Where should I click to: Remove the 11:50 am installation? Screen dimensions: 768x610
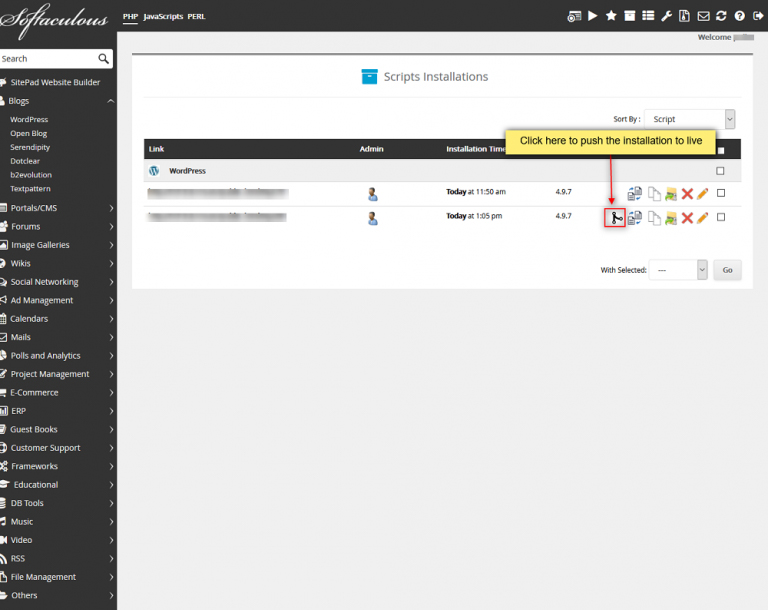[687, 194]
